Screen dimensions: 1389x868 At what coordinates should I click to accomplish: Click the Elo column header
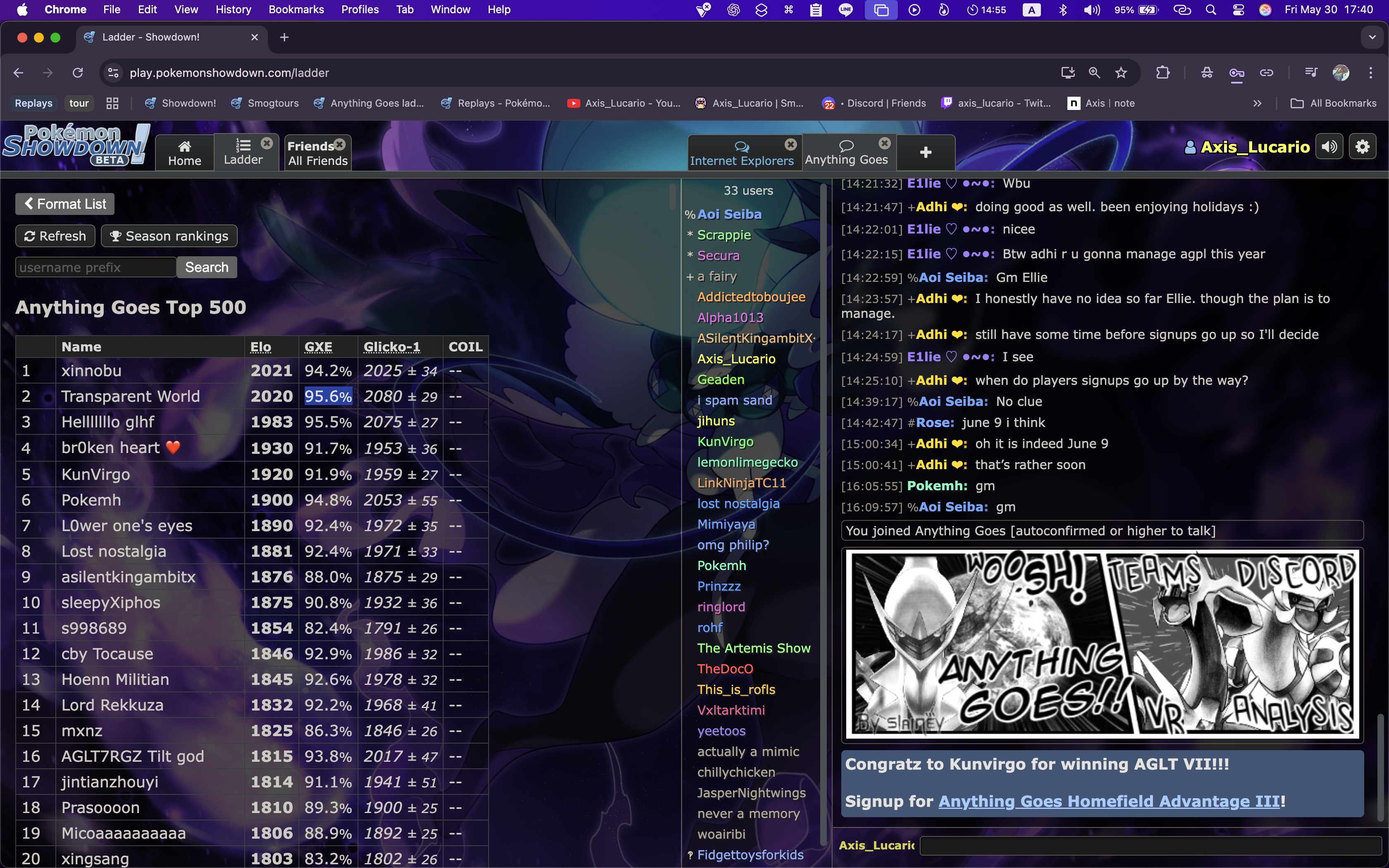coord(260,347)
